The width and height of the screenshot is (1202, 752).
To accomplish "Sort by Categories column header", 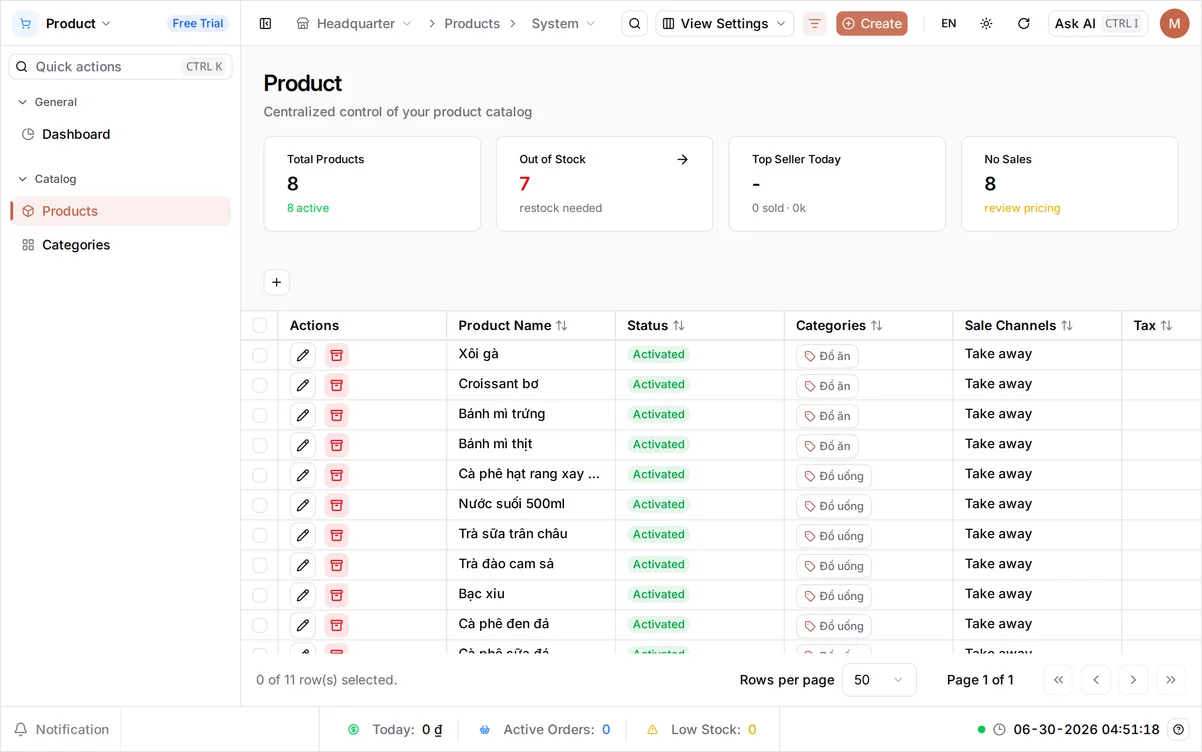I will tap(839, 325).
